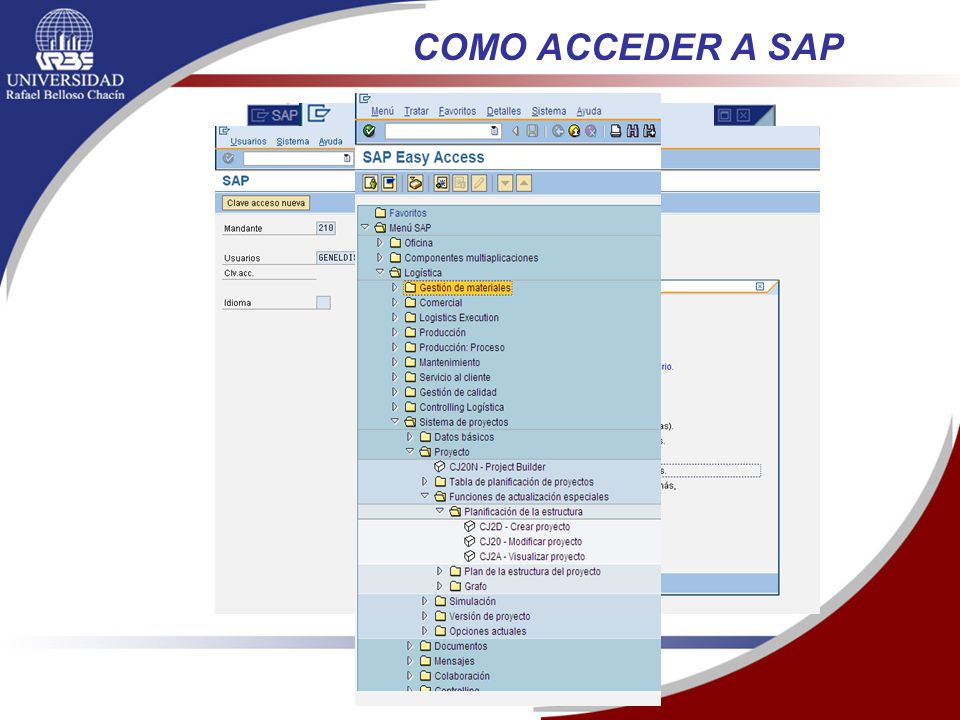Click the red Cancel icon

click(591, 130)
